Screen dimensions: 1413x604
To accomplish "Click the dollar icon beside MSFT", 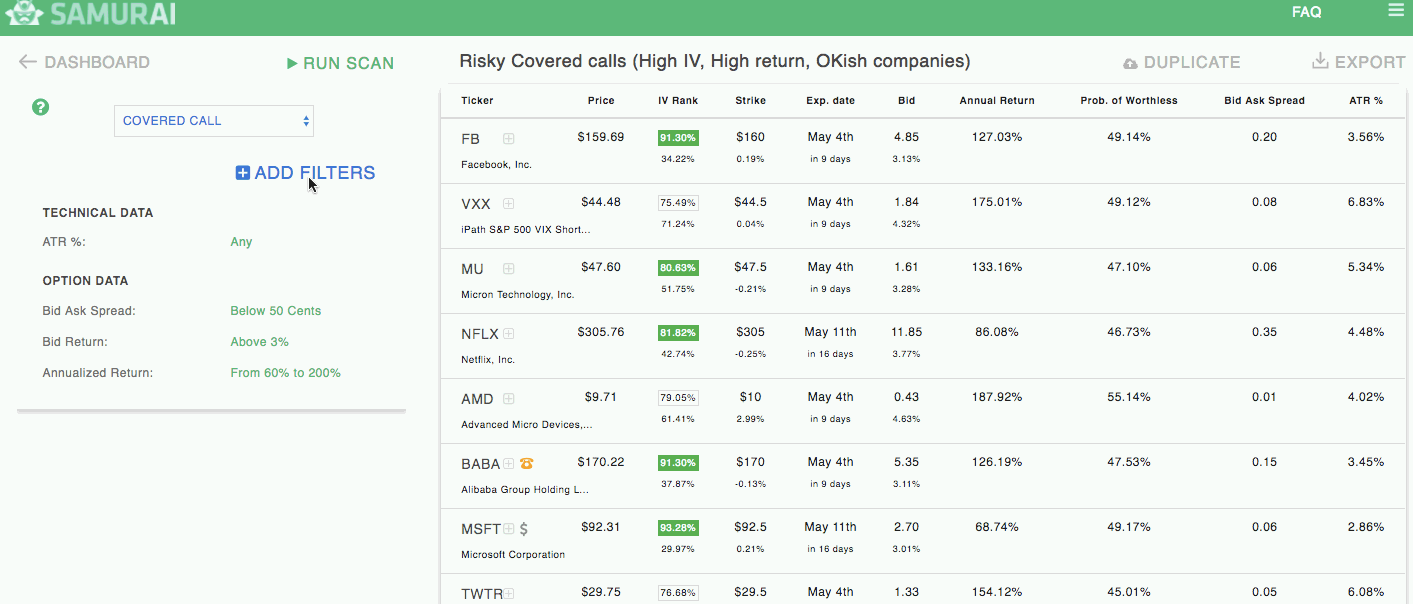I will click(x=524, y=528).
